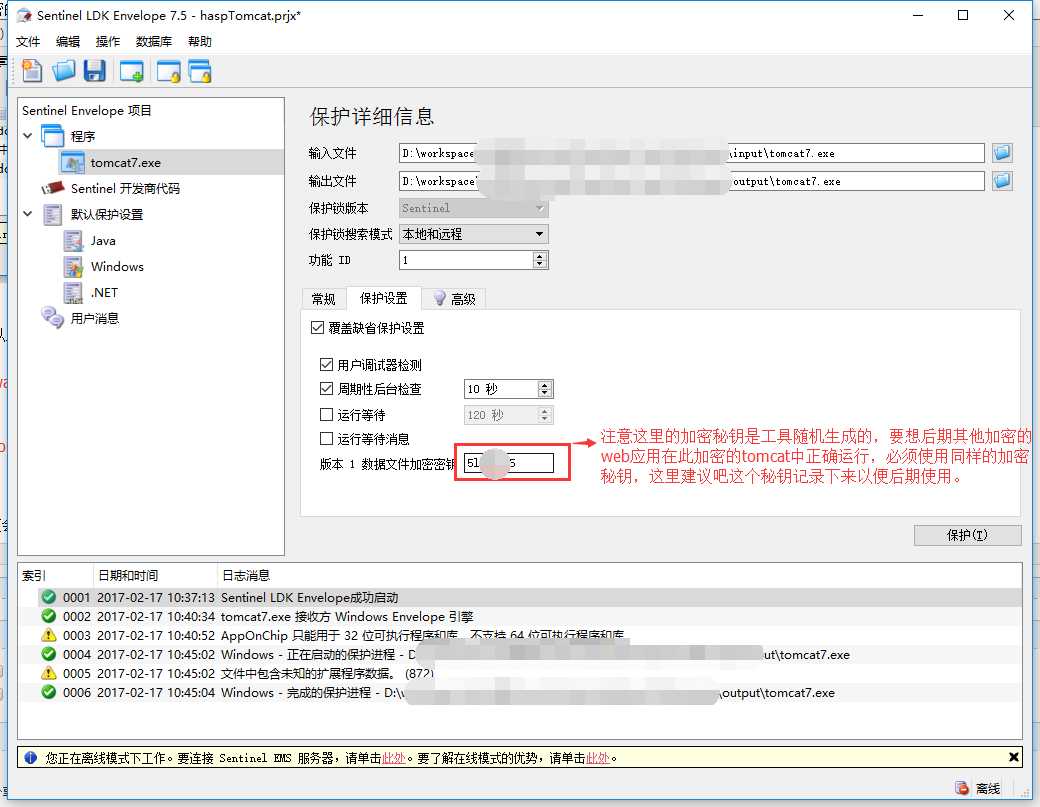Switch to the 保护设置 tab
Viewport: 1040px width, 807px height.
(x=383, y=298)
